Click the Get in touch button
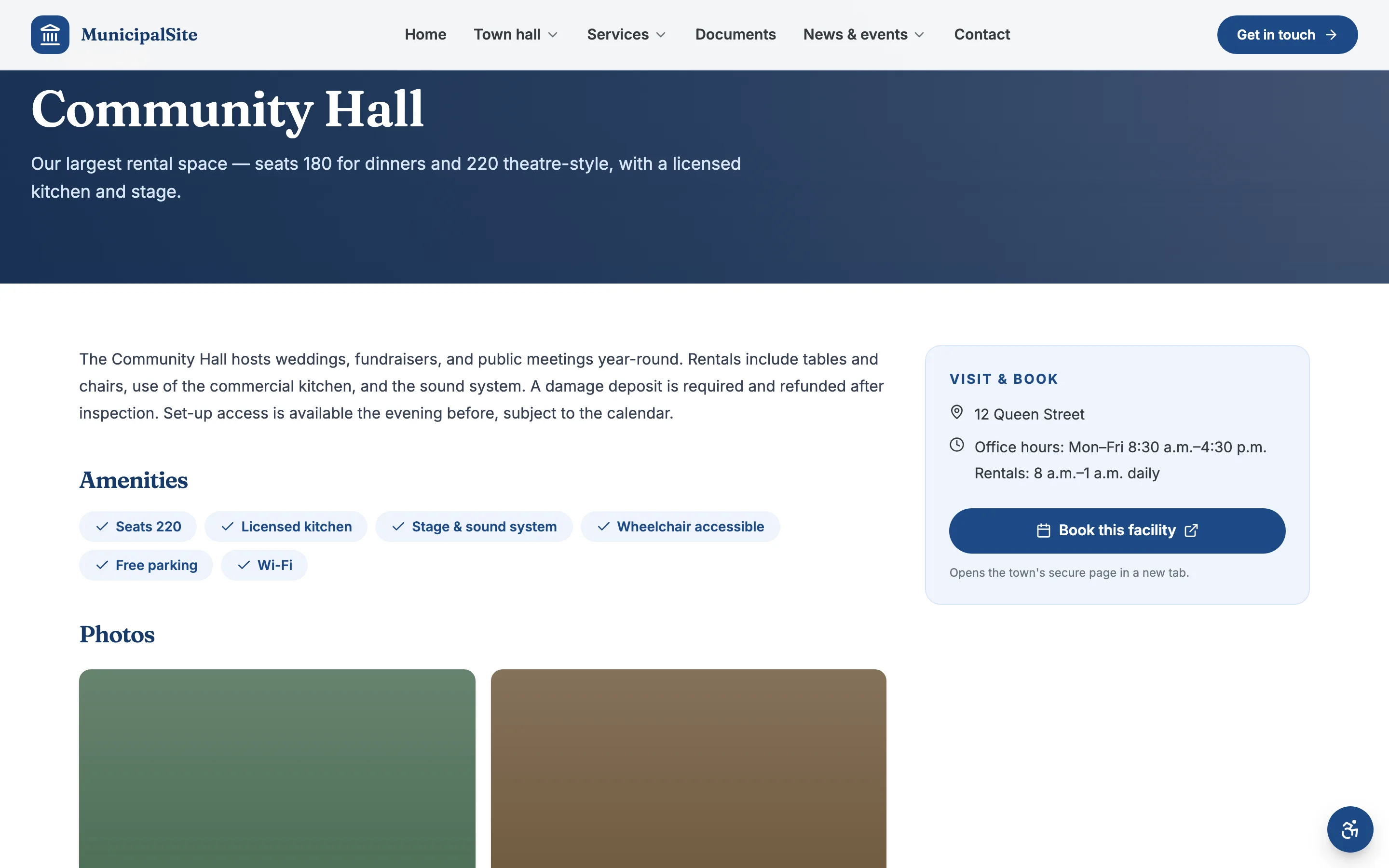Screen dimensions: 1389x868 1287,34
